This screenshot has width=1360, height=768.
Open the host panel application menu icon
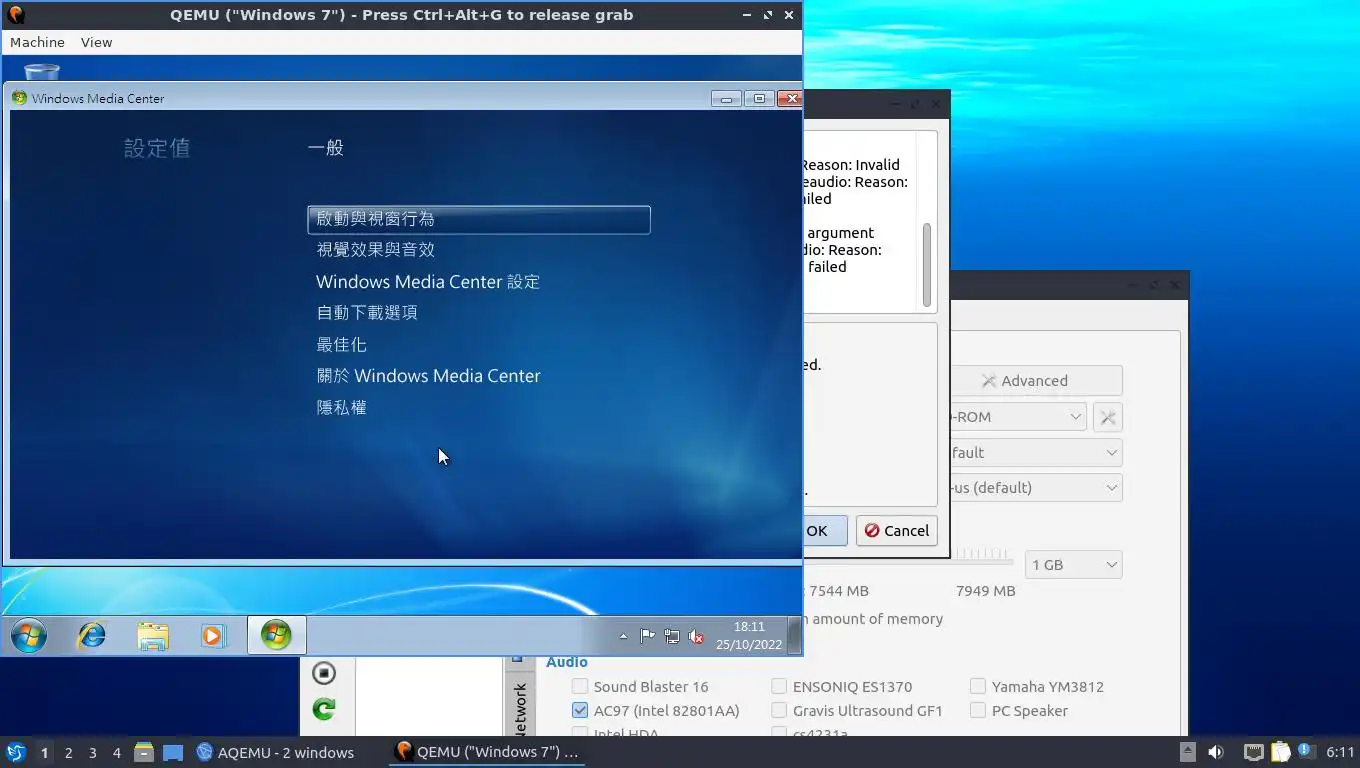pos(16,752)
